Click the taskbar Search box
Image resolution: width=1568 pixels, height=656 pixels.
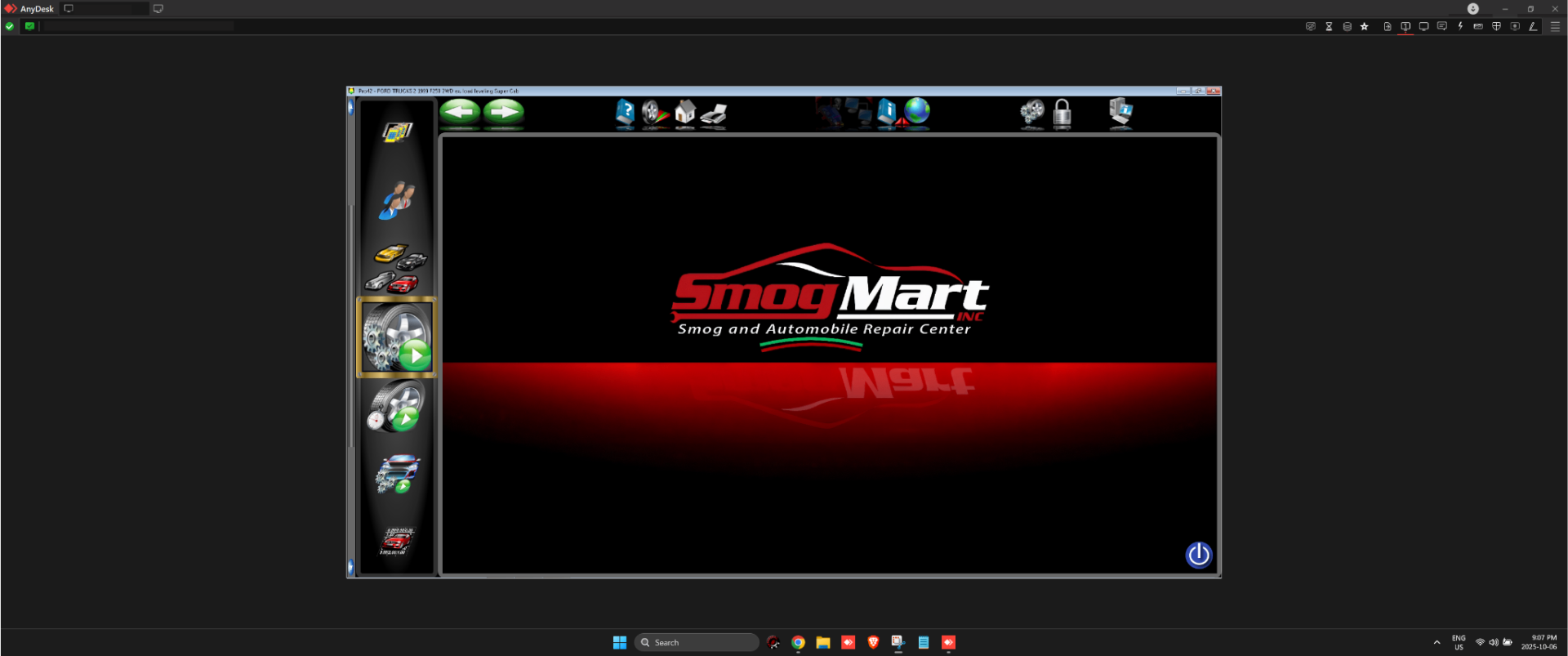coord(697,642)
